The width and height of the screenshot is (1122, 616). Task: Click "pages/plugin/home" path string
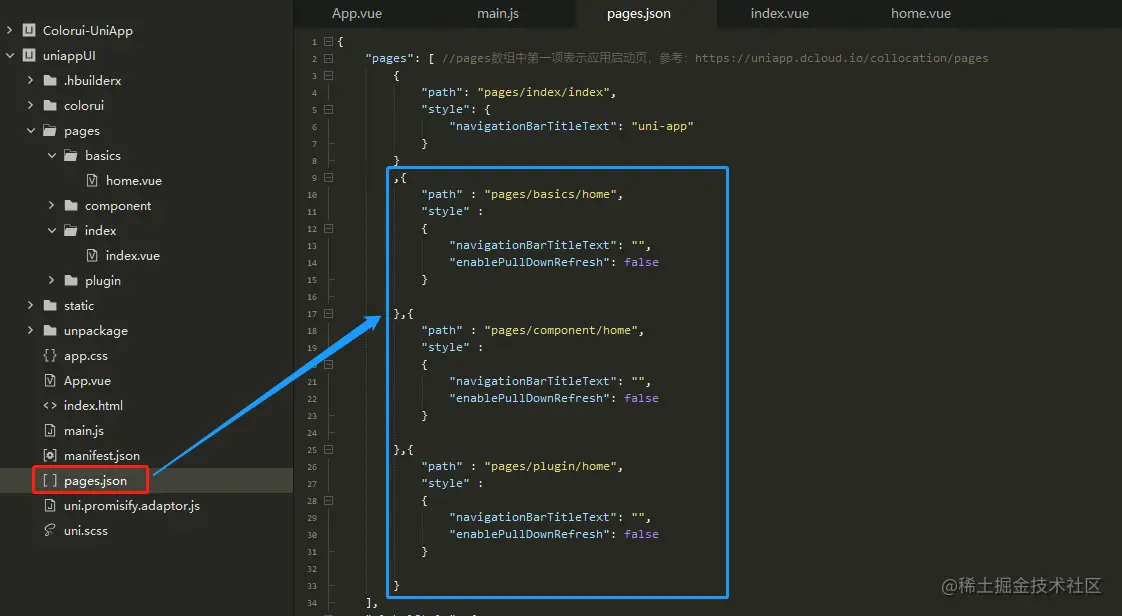(x=550, y=466)
